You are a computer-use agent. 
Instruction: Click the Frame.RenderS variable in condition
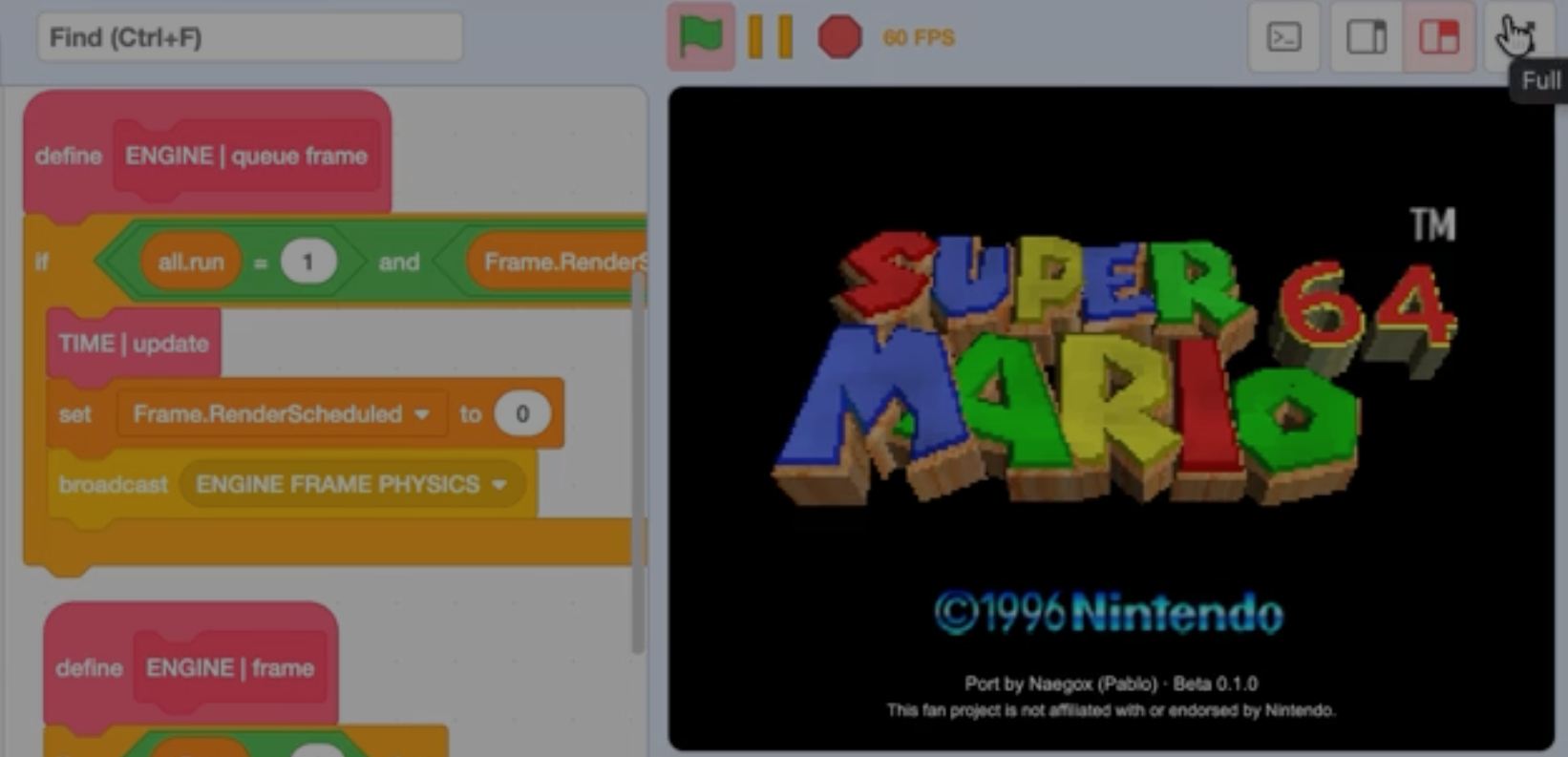pos(558,262)
